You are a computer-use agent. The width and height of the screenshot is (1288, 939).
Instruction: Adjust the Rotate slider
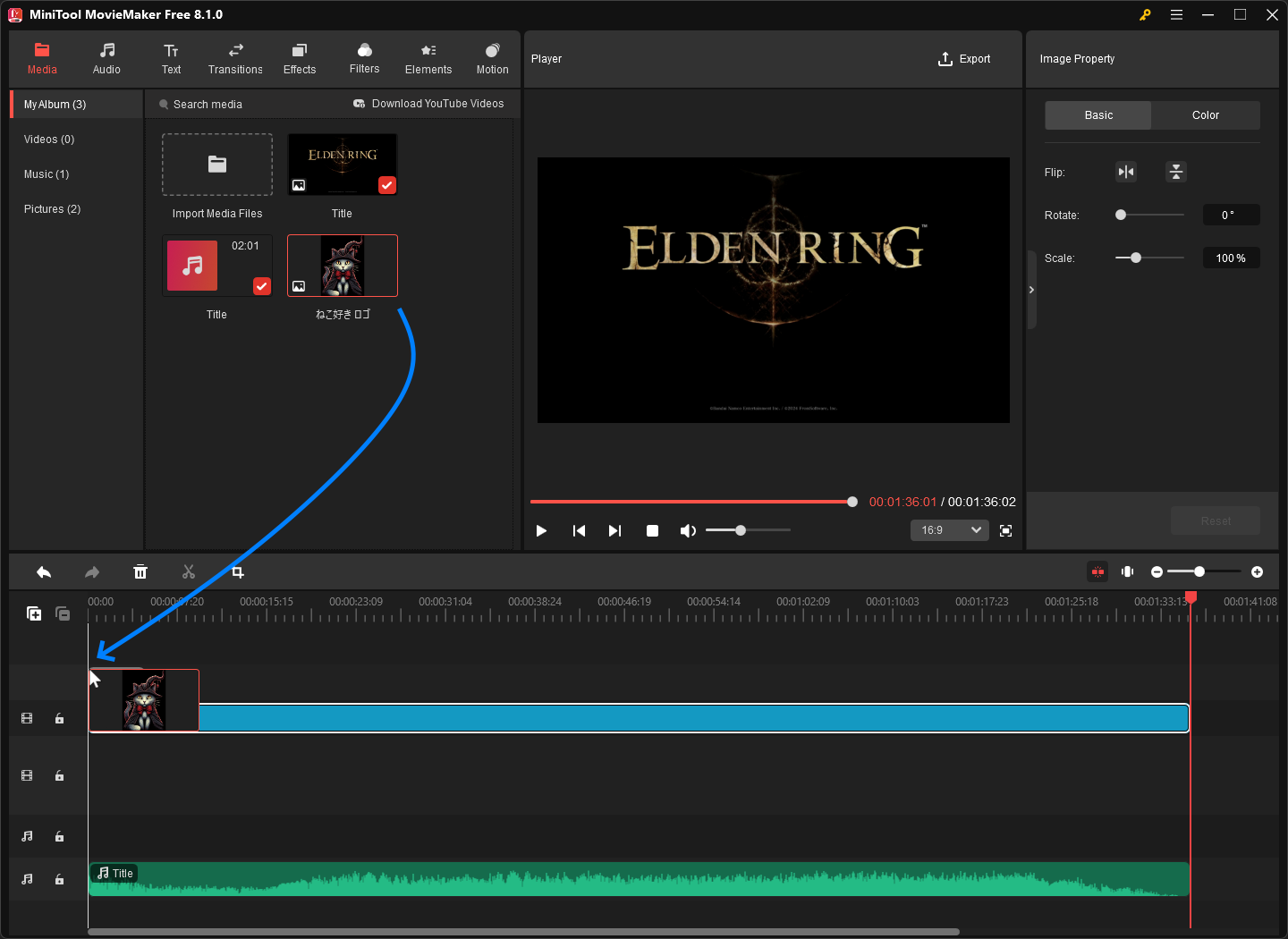(1149, 215)
